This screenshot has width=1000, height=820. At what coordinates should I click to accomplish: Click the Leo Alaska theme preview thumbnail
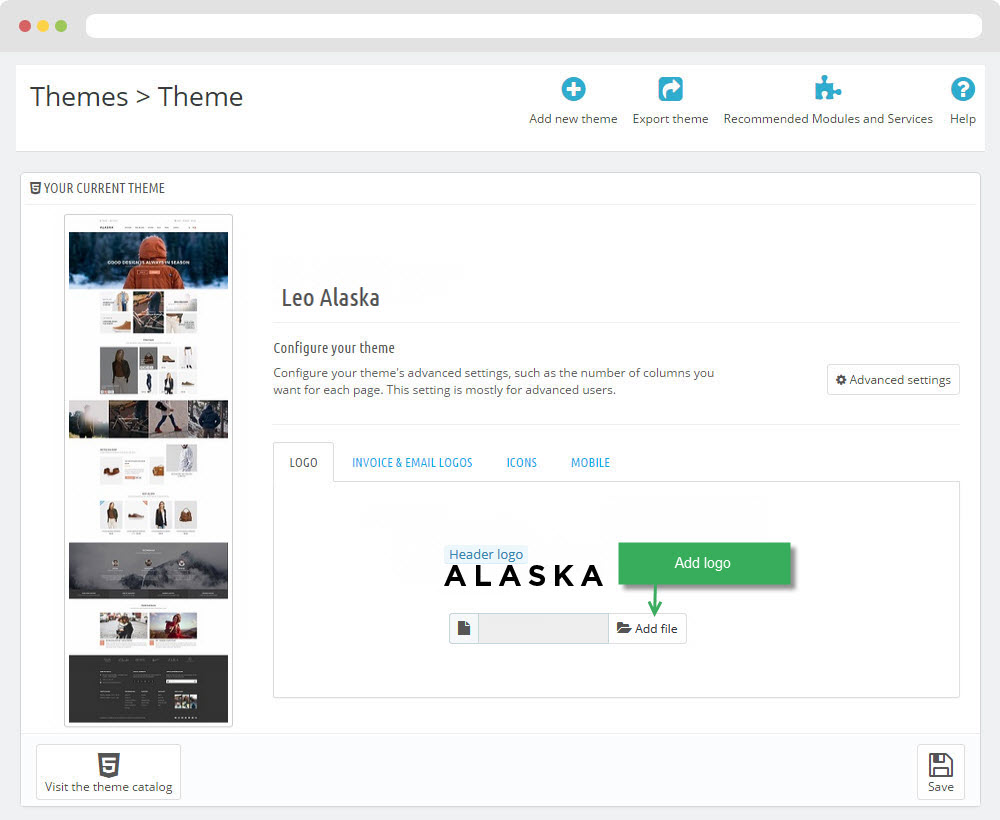click(x=148, y=470)
